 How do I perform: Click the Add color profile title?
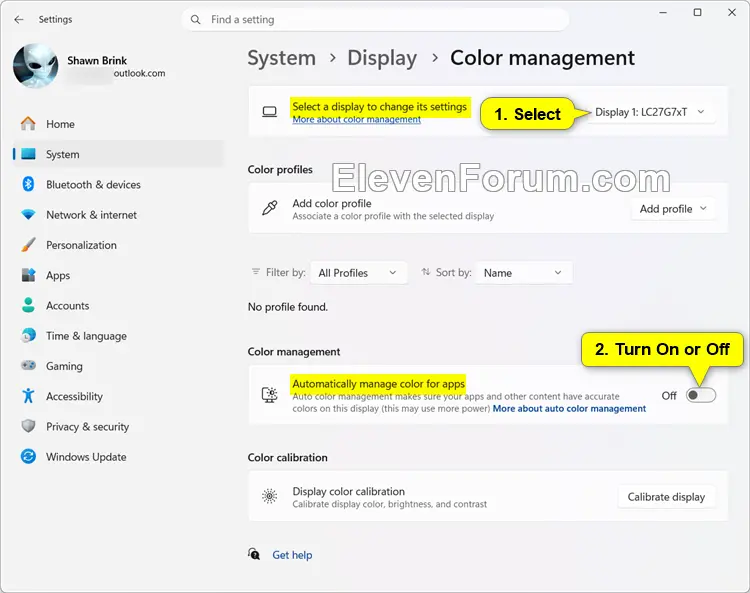pos(331,203)
